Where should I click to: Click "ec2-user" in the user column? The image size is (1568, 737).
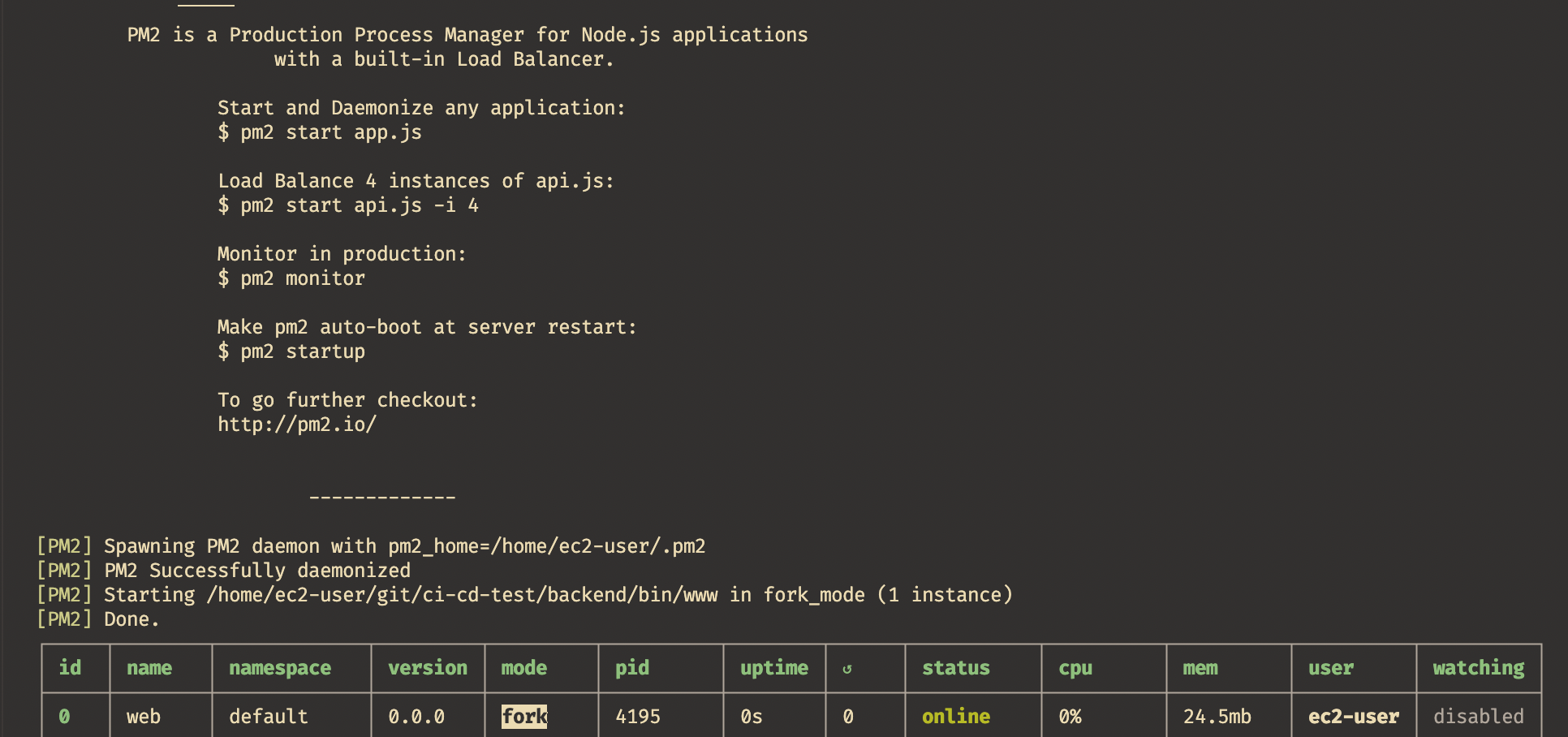(1354, 717)
